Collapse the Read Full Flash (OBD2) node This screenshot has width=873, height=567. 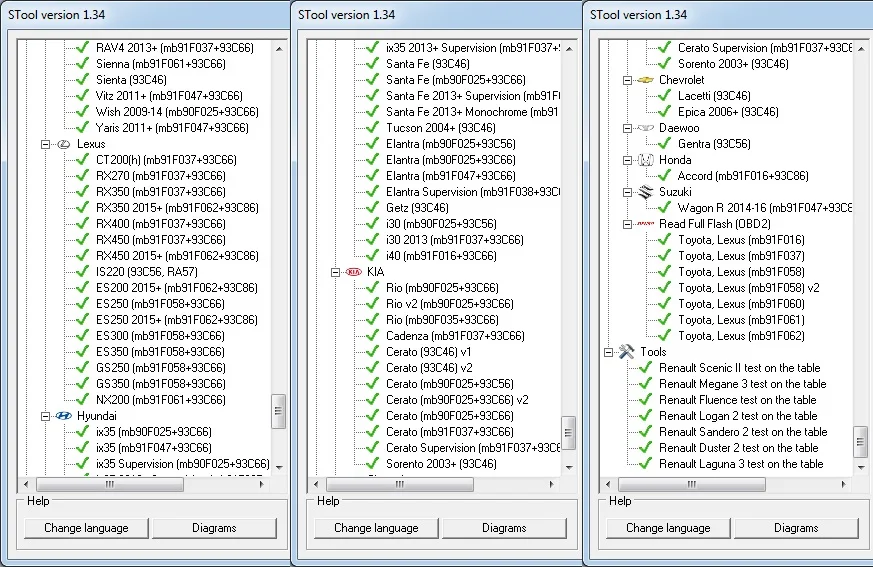tap(627, 224)
